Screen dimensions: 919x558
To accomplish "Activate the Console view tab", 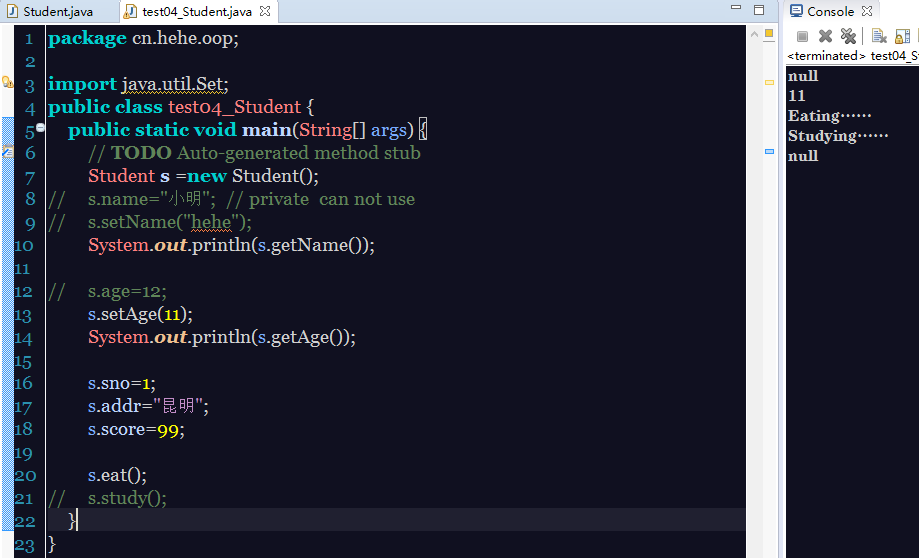I will [x=822, y=11].
